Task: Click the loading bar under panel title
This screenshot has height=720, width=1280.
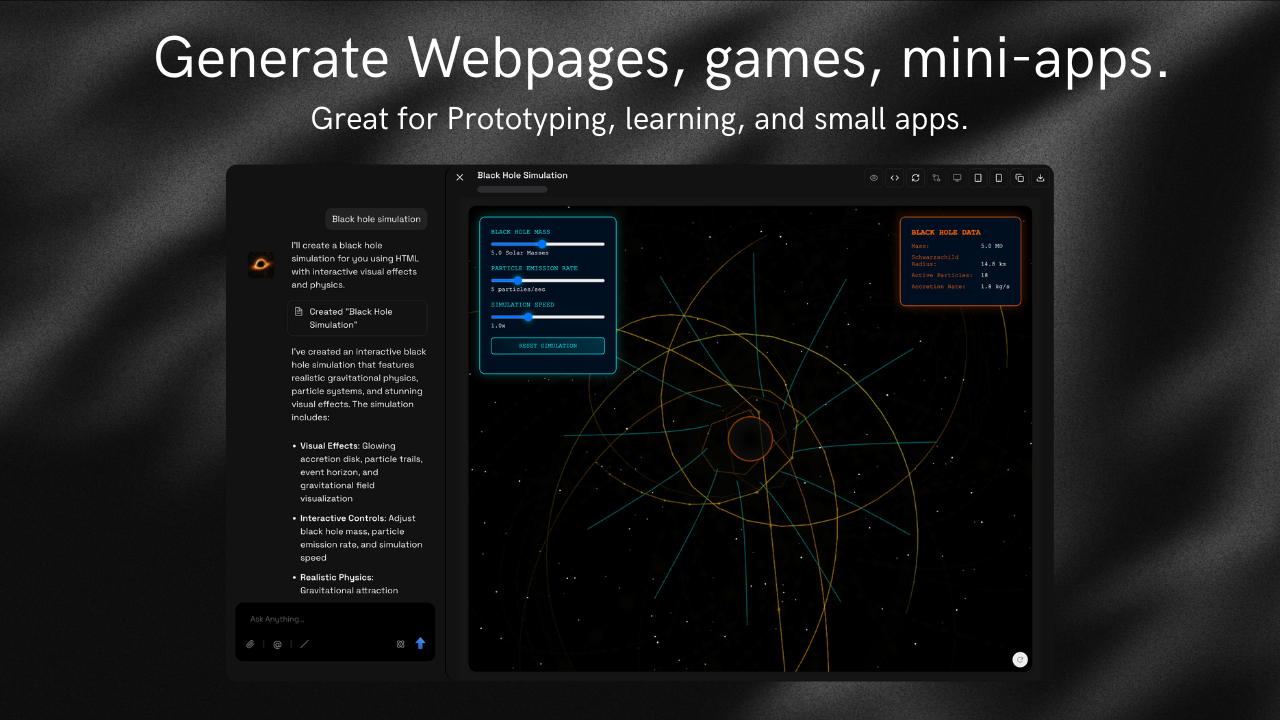Action: tap(512, 189)
